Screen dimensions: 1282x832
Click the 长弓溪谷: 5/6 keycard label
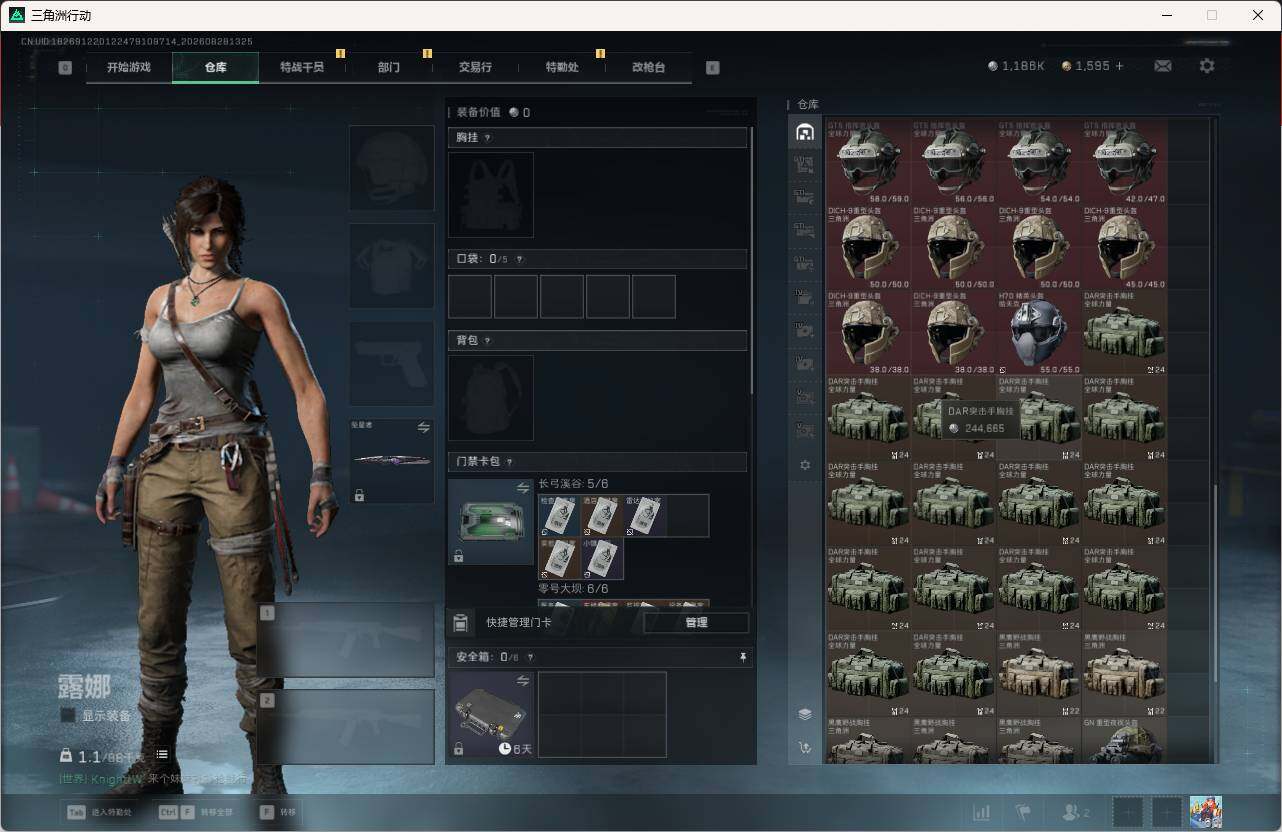tap(573, 484)
